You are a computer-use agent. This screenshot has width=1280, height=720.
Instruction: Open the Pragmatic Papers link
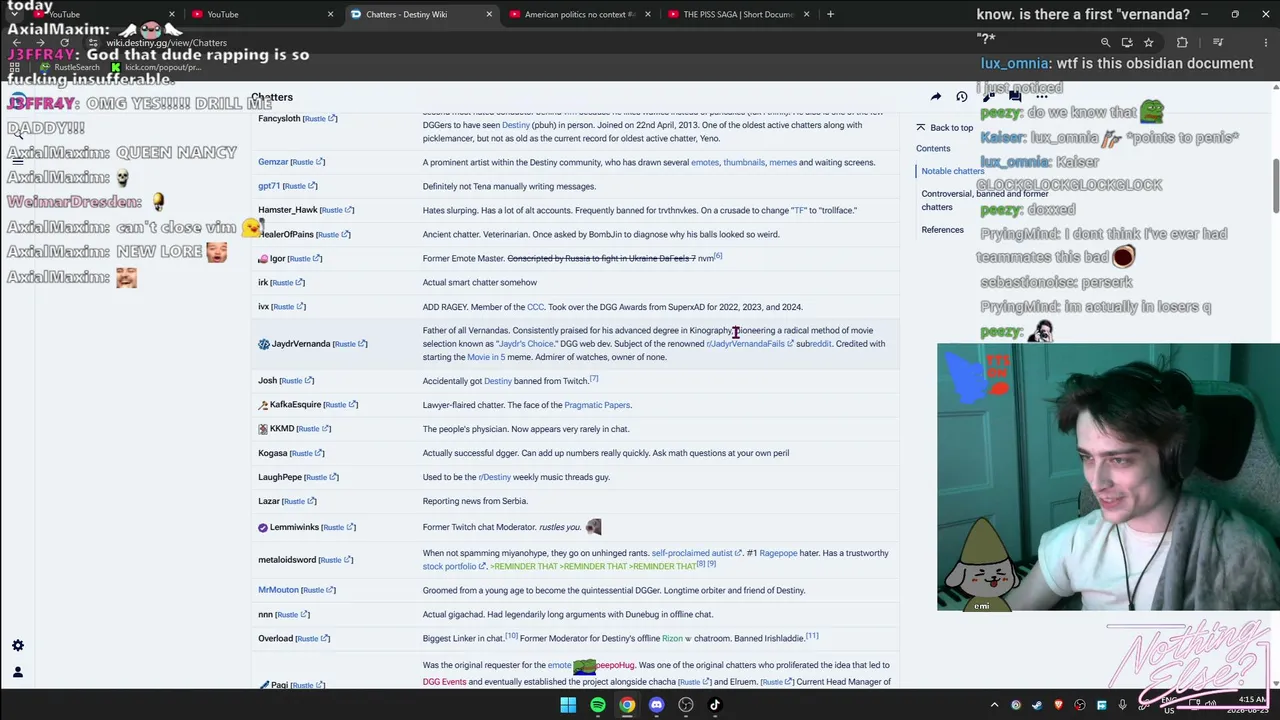point(597,405)
